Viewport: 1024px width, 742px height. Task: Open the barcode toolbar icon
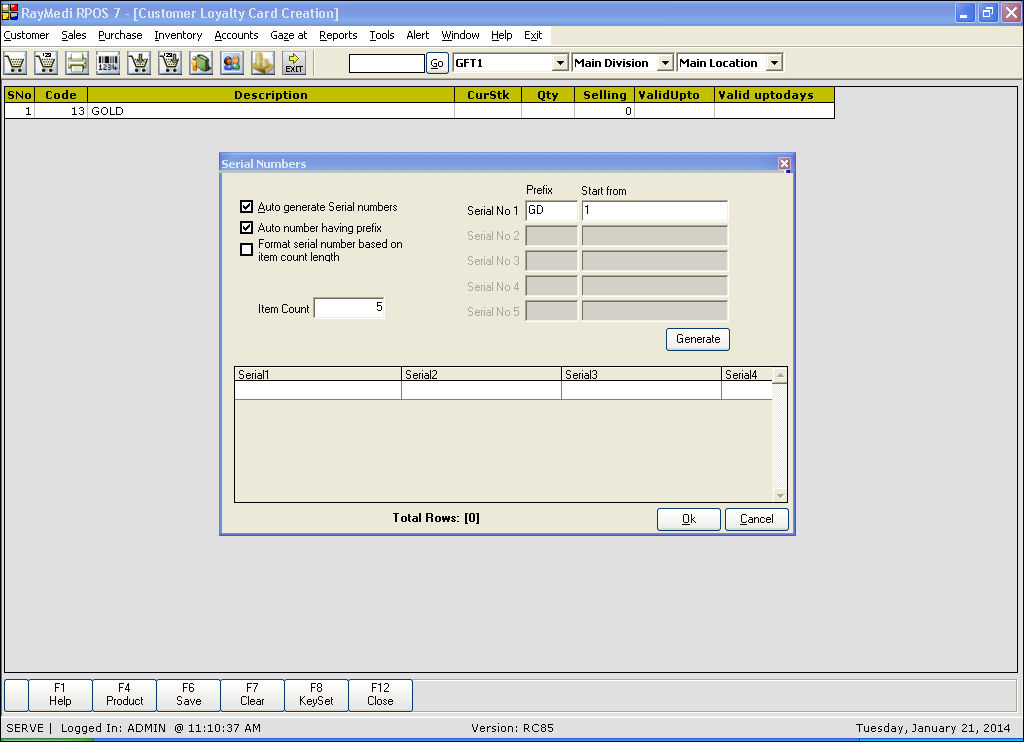point(108,63)
